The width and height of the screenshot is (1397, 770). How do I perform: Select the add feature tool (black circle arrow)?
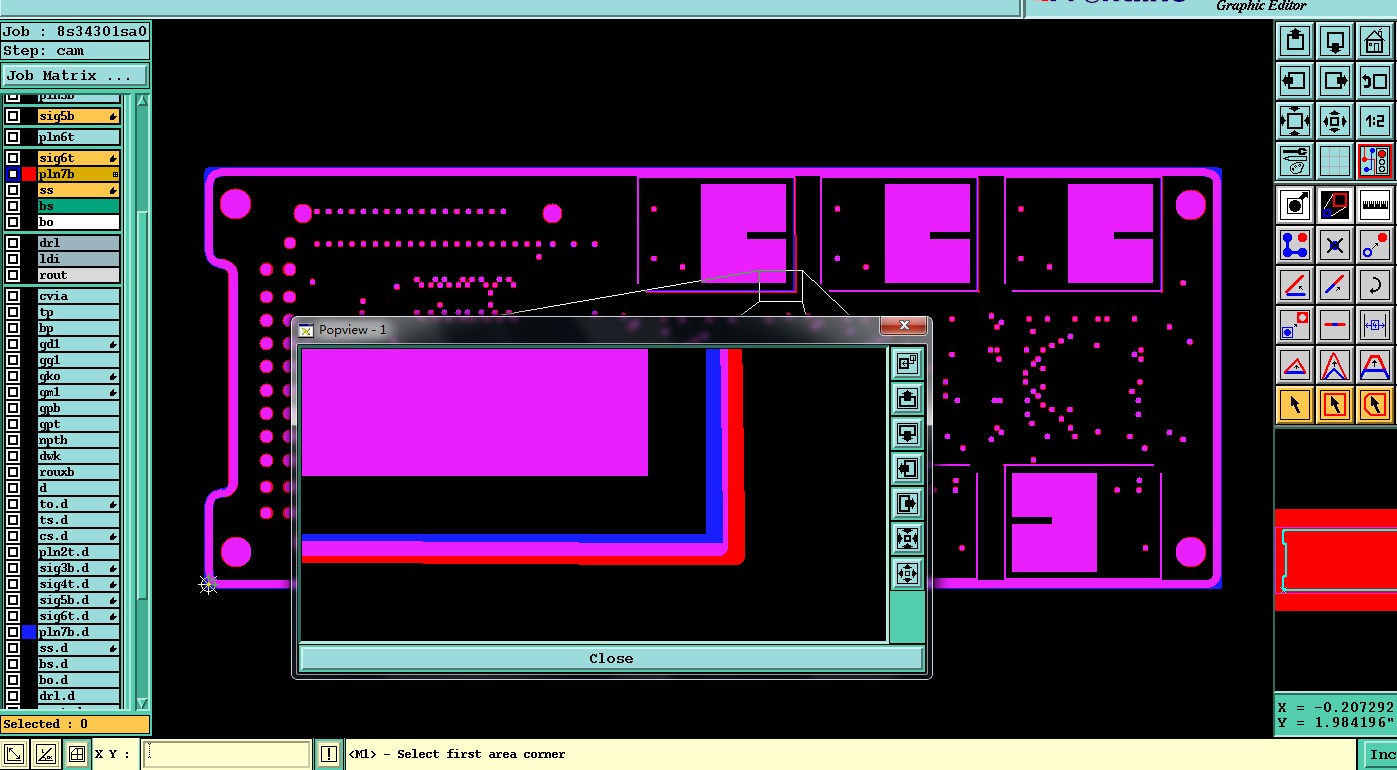(1295, 205)
